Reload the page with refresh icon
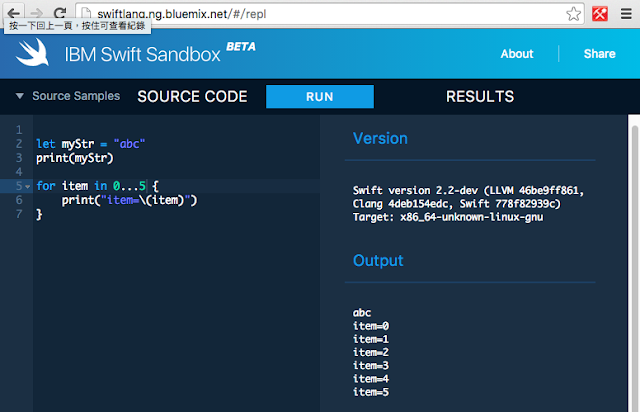The width and height of the screenshot is (640, 412). point(60,13)
